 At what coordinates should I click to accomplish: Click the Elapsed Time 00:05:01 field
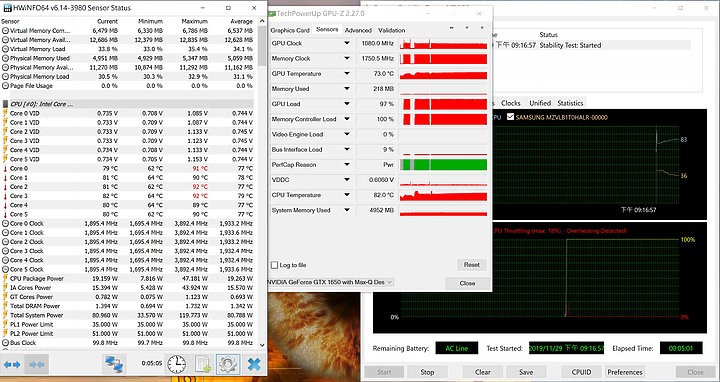coord(681,348)
